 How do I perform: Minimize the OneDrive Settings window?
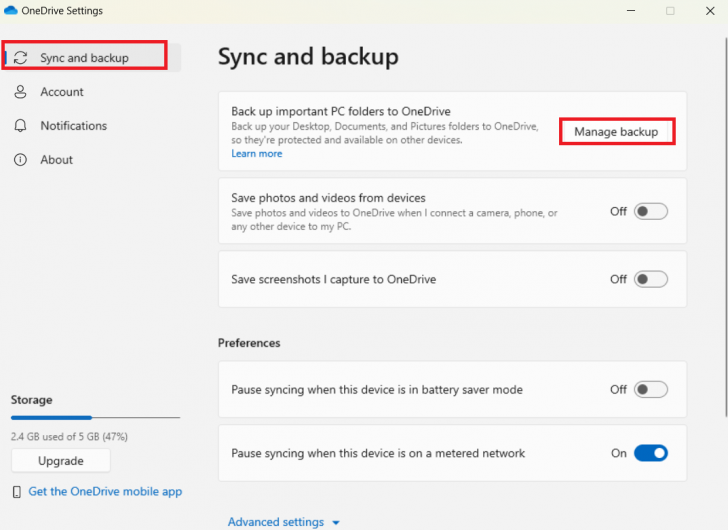(630, 11)
